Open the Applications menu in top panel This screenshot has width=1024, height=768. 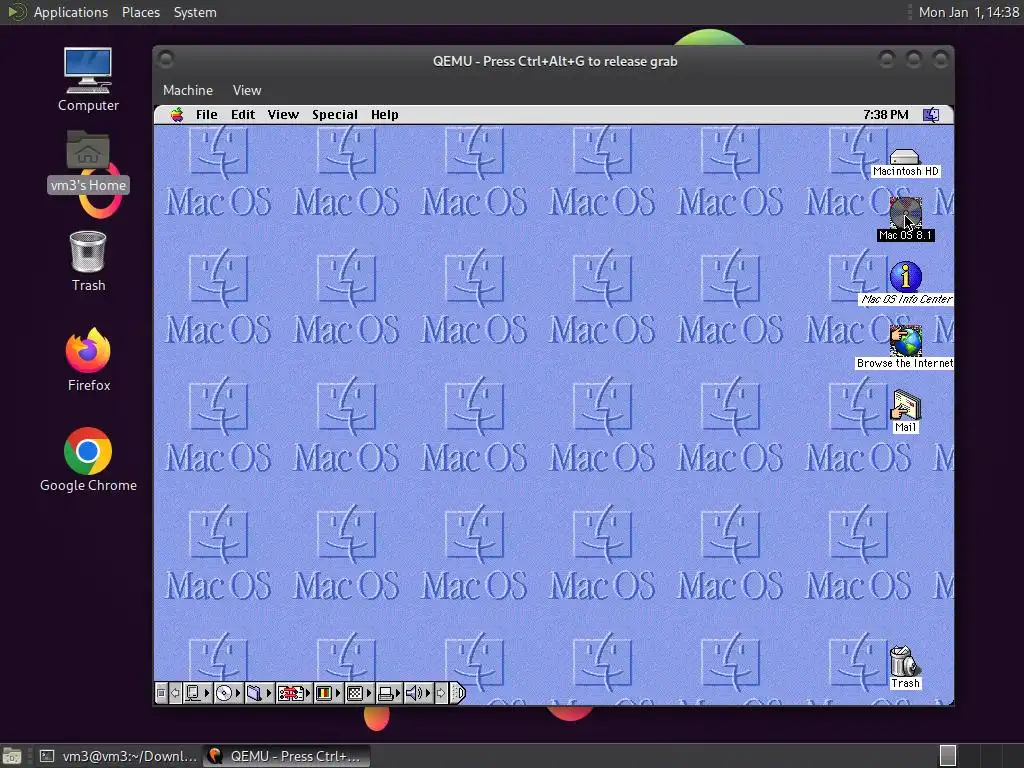pyautogui.click(x=71, y=12)
